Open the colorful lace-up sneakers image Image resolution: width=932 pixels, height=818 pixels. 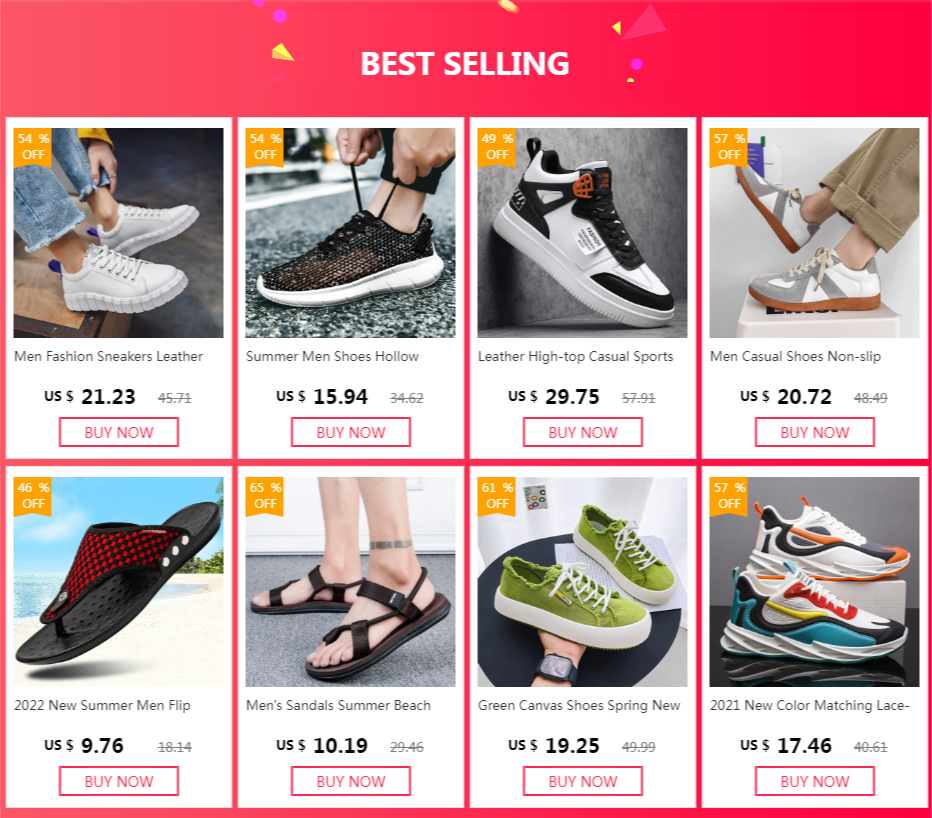(x=814, y=582)
